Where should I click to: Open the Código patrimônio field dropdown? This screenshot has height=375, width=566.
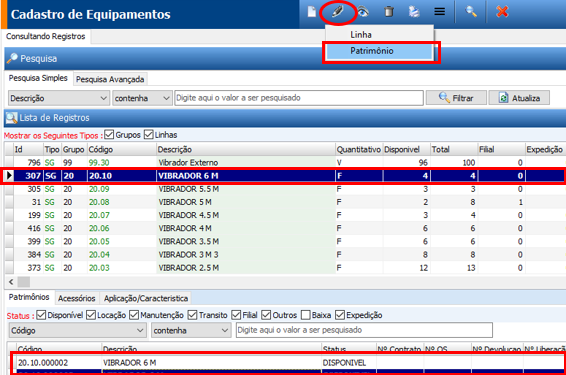point(78,330)
